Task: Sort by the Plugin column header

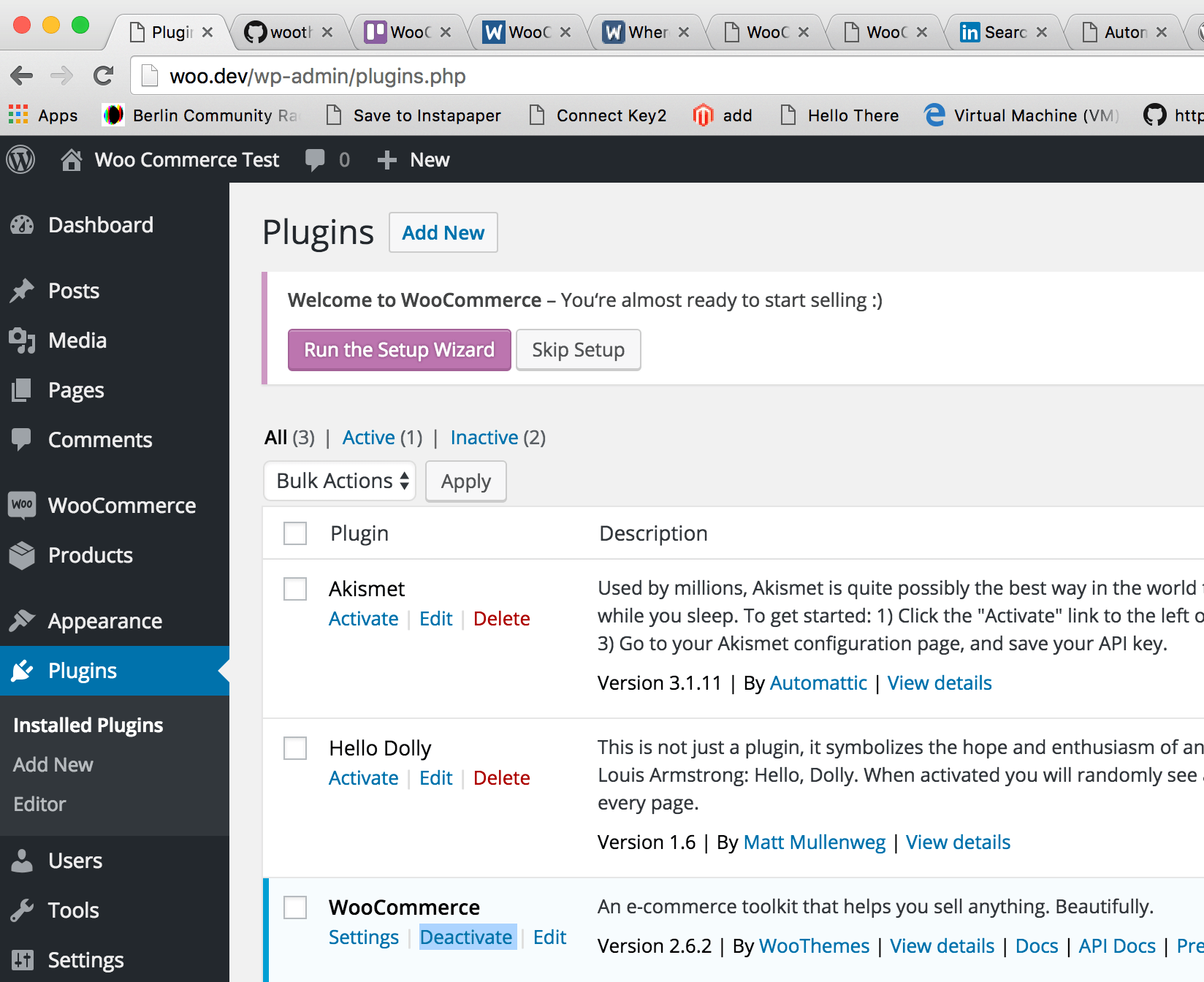Action: (x=359, y=533)
